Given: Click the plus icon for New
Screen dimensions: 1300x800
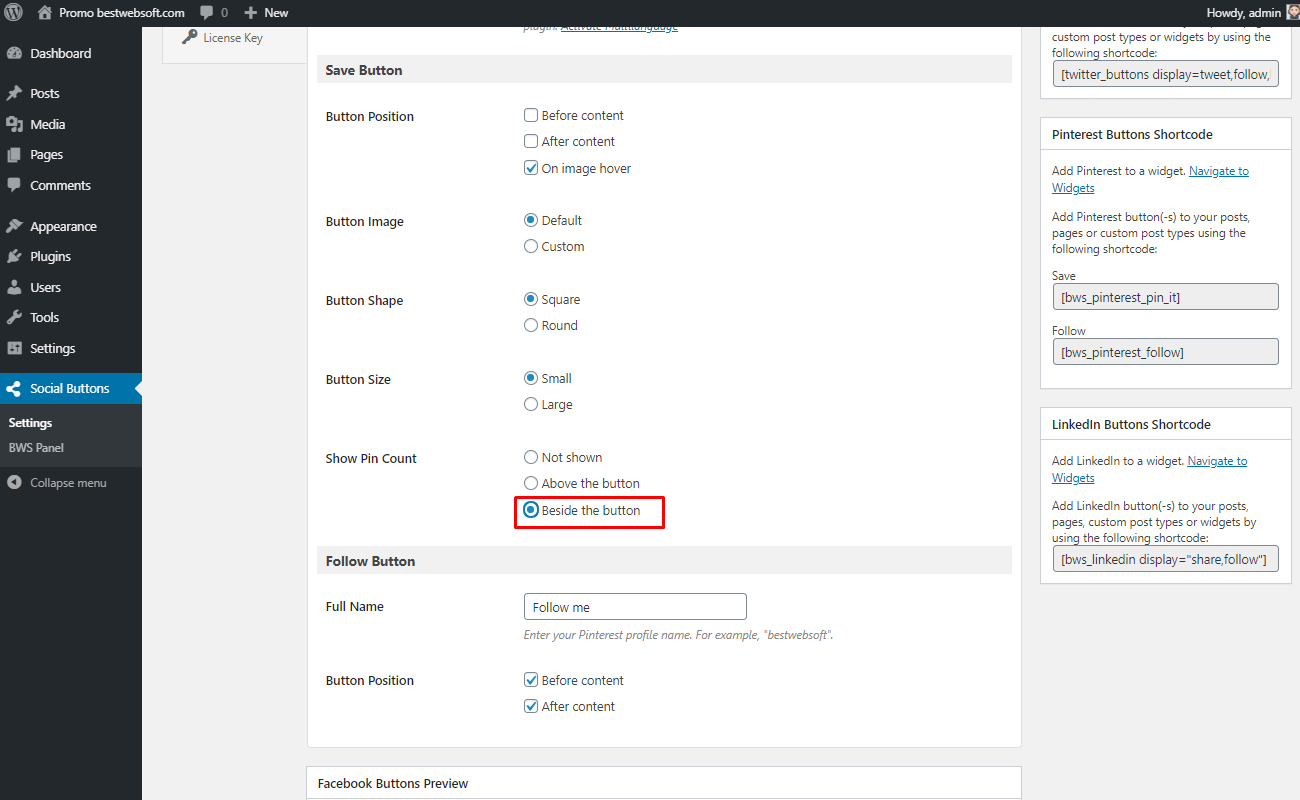Looking at the screenshot, I should (251, 13).
